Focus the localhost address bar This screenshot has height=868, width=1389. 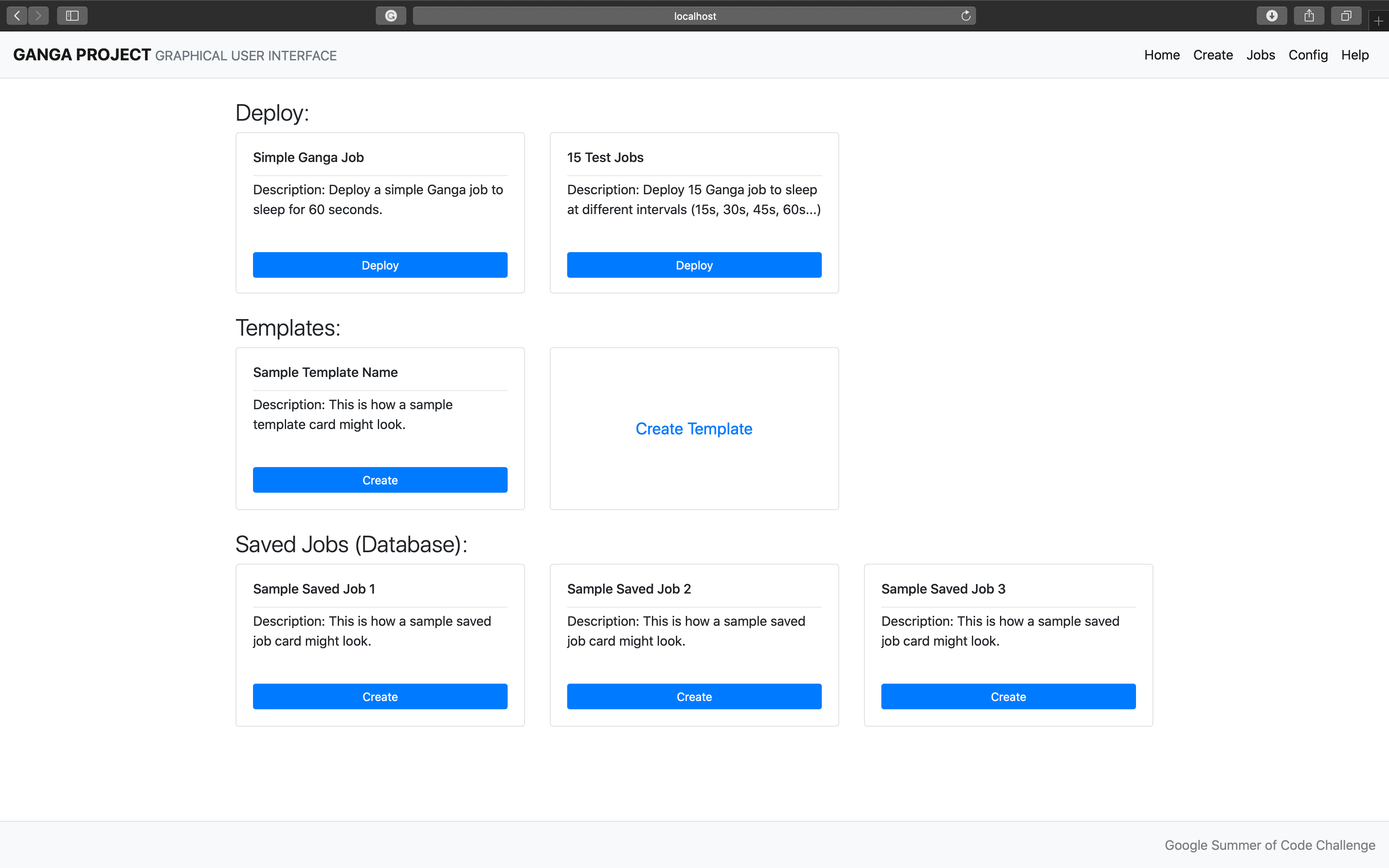[x=694, y=16]
